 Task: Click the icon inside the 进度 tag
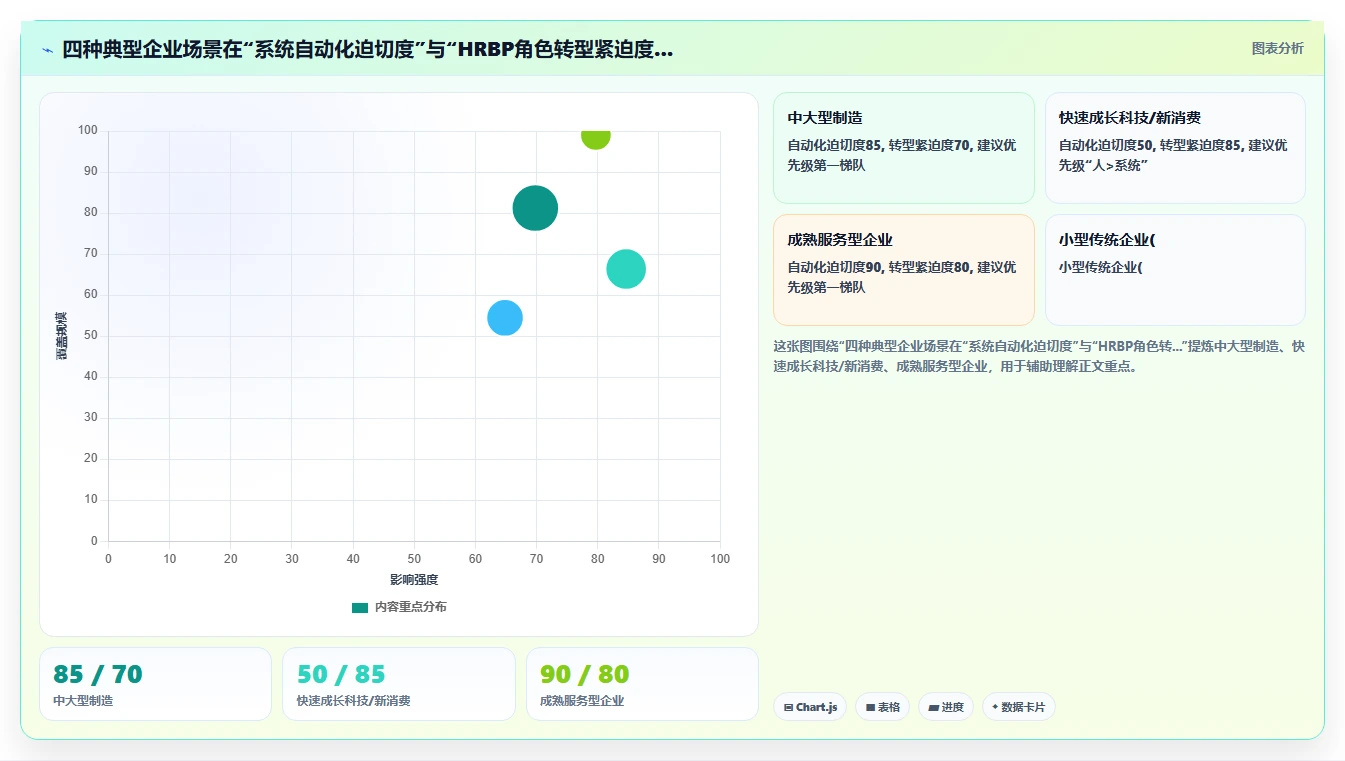[933, 707]
